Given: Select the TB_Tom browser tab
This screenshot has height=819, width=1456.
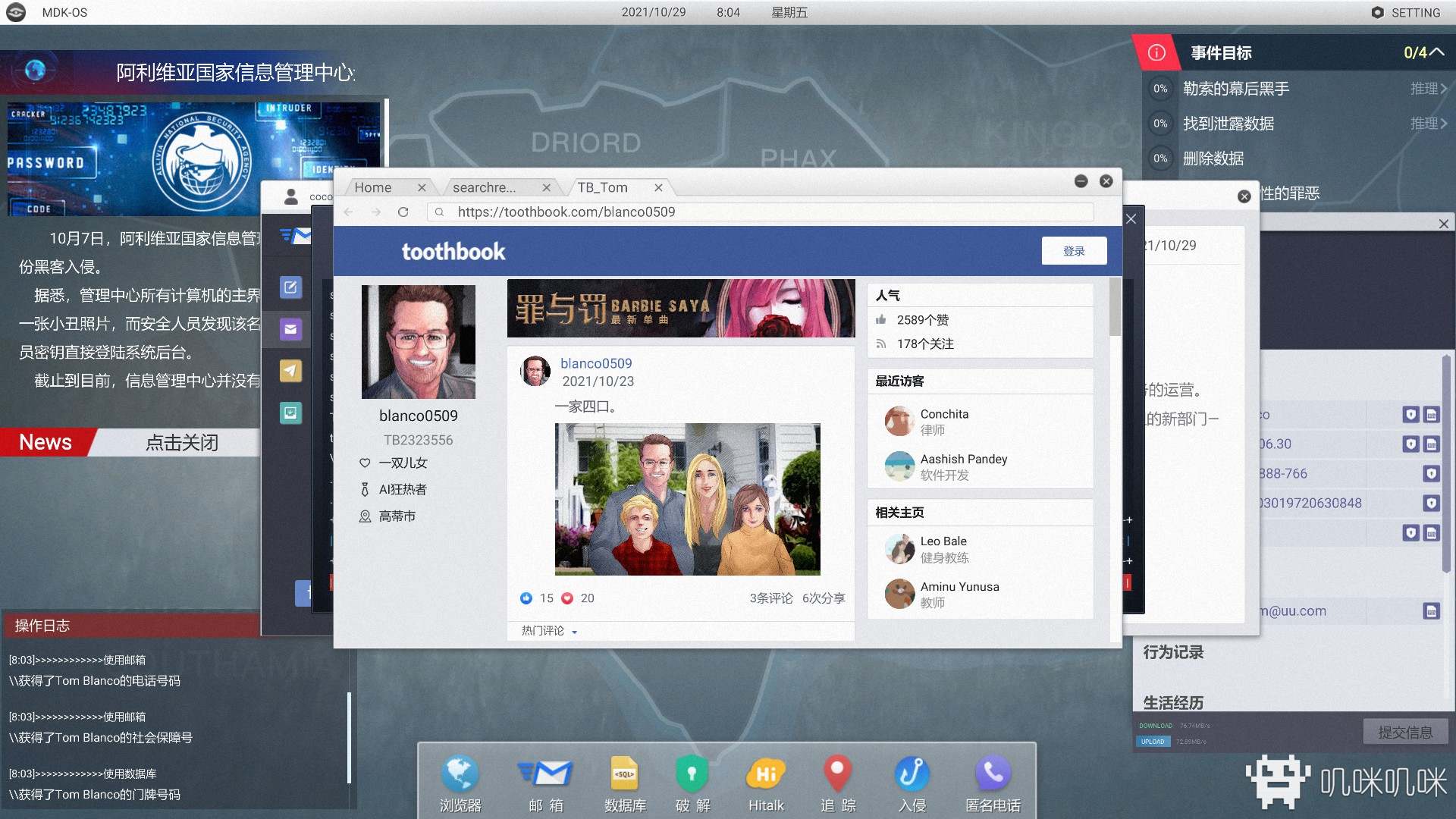Looking at the screenshot, I should pyautogui.click(x=602, y=187).
